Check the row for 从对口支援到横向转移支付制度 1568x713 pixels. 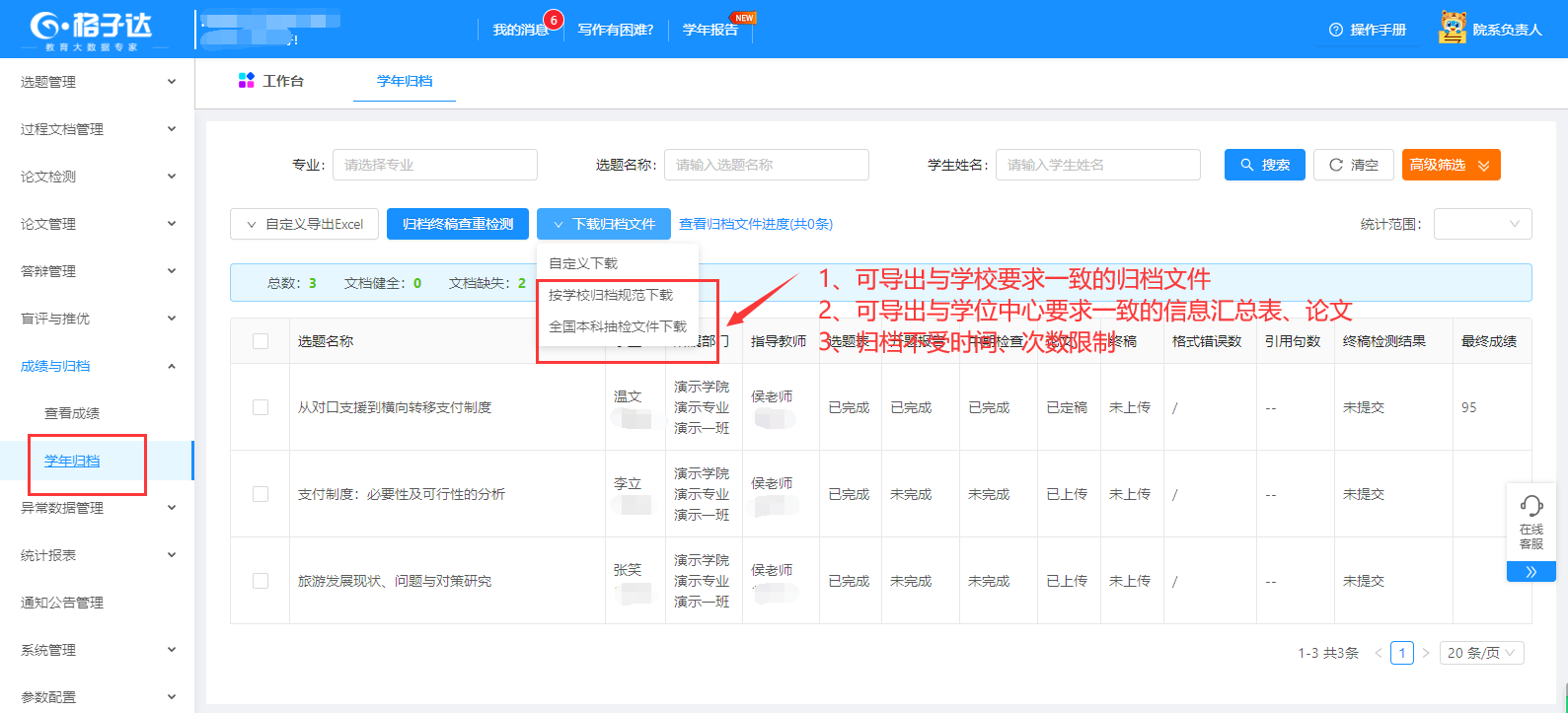(261, 407)
